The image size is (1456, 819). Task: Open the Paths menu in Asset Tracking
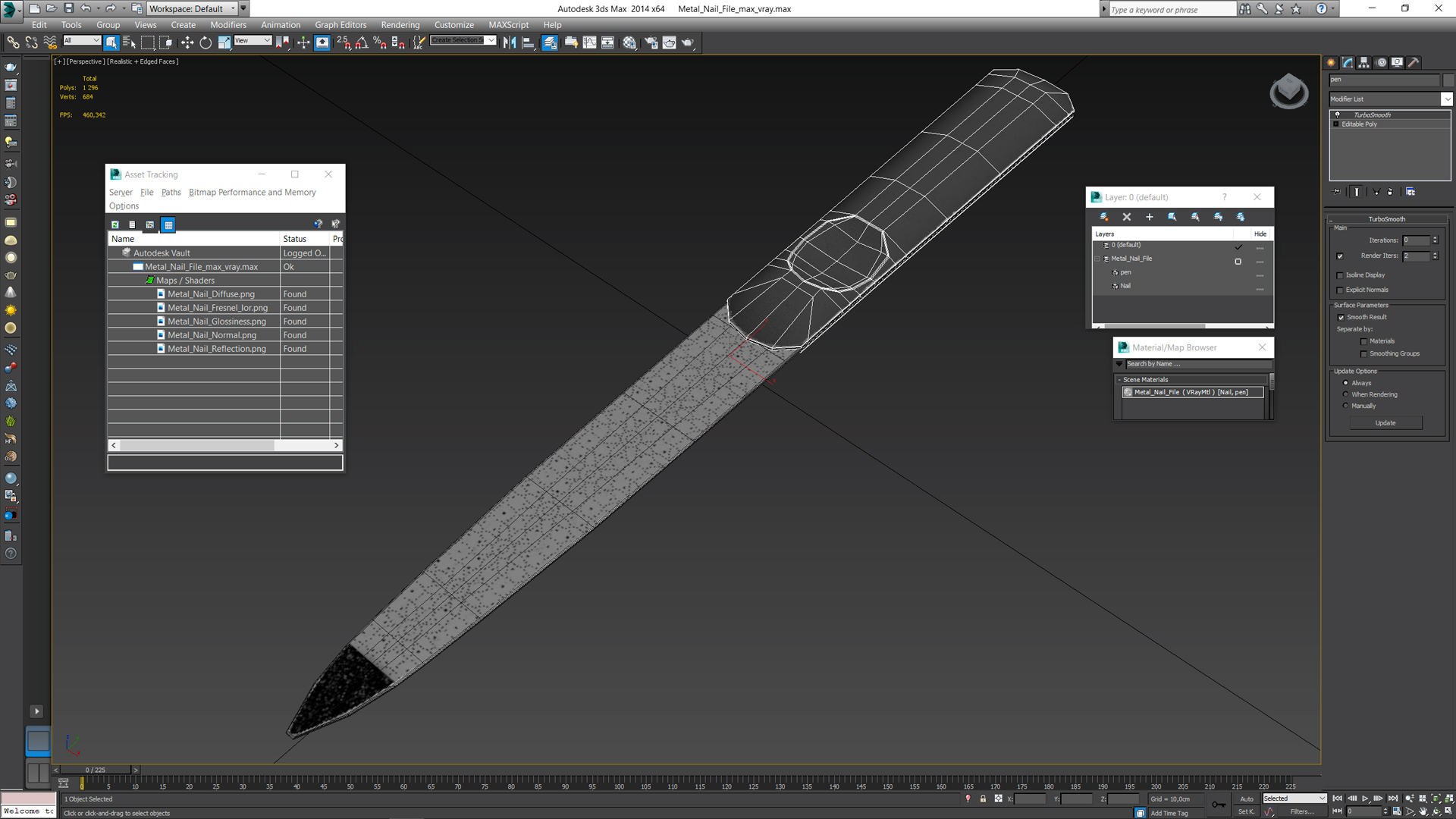coord(171,193)
